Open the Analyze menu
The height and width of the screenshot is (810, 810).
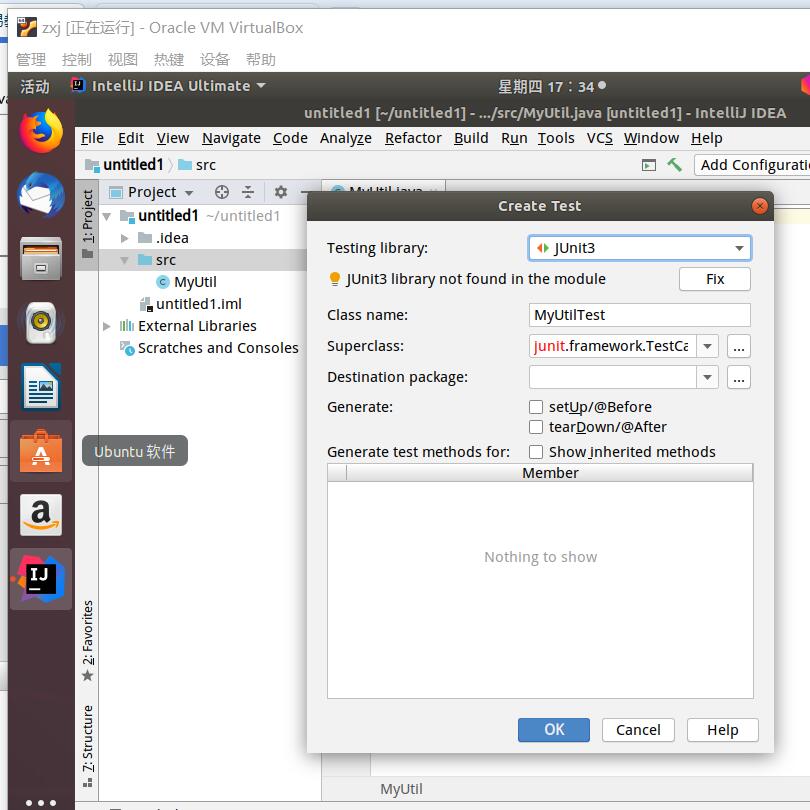coord(346,138)
